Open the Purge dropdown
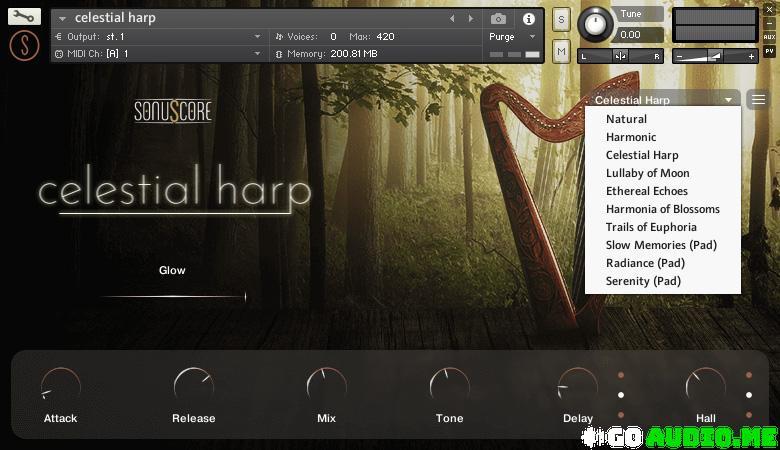The image size is (780, 450). click(x=532, y=37)
